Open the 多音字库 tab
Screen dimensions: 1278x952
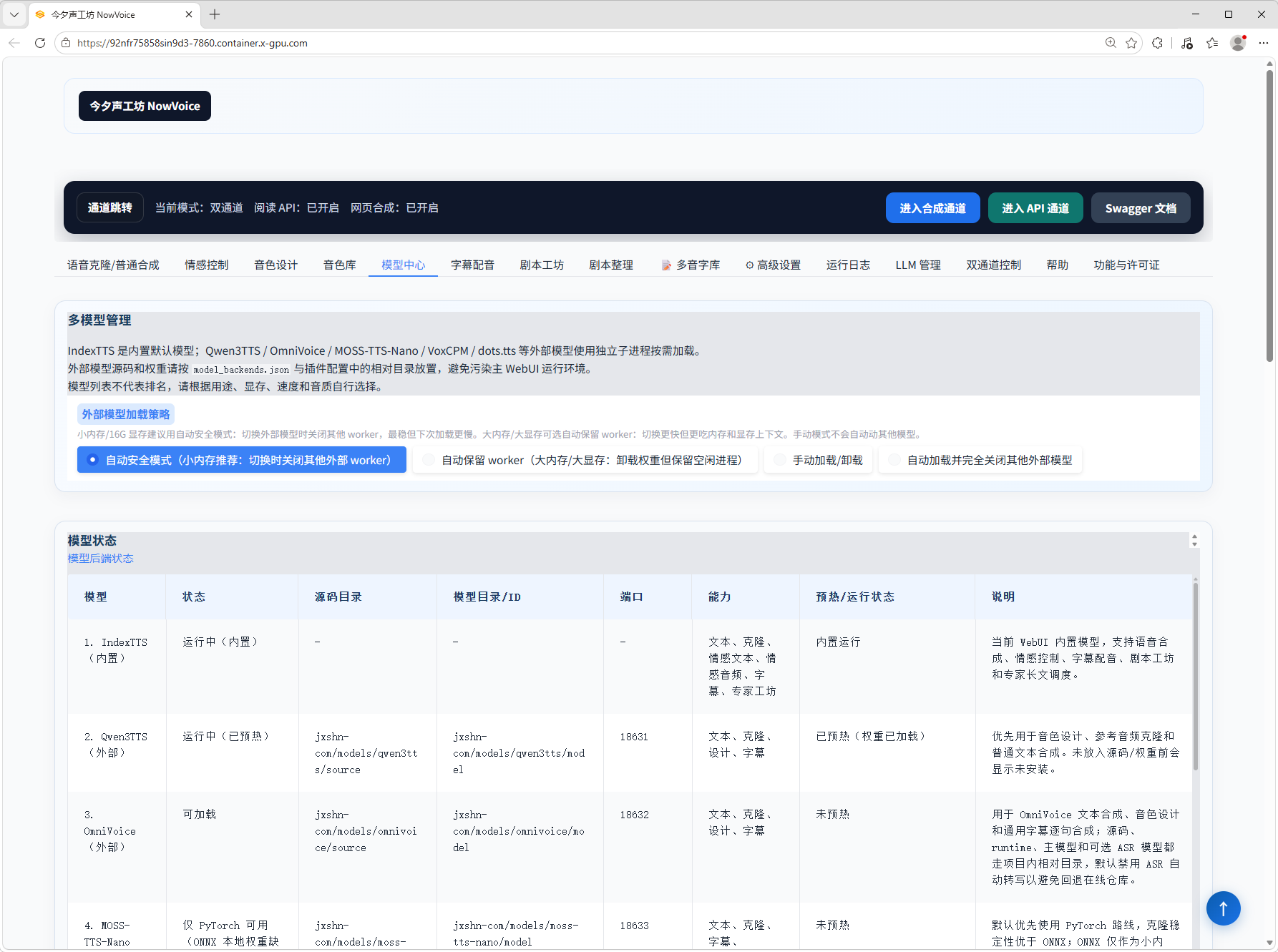click(x=690, y=265)
